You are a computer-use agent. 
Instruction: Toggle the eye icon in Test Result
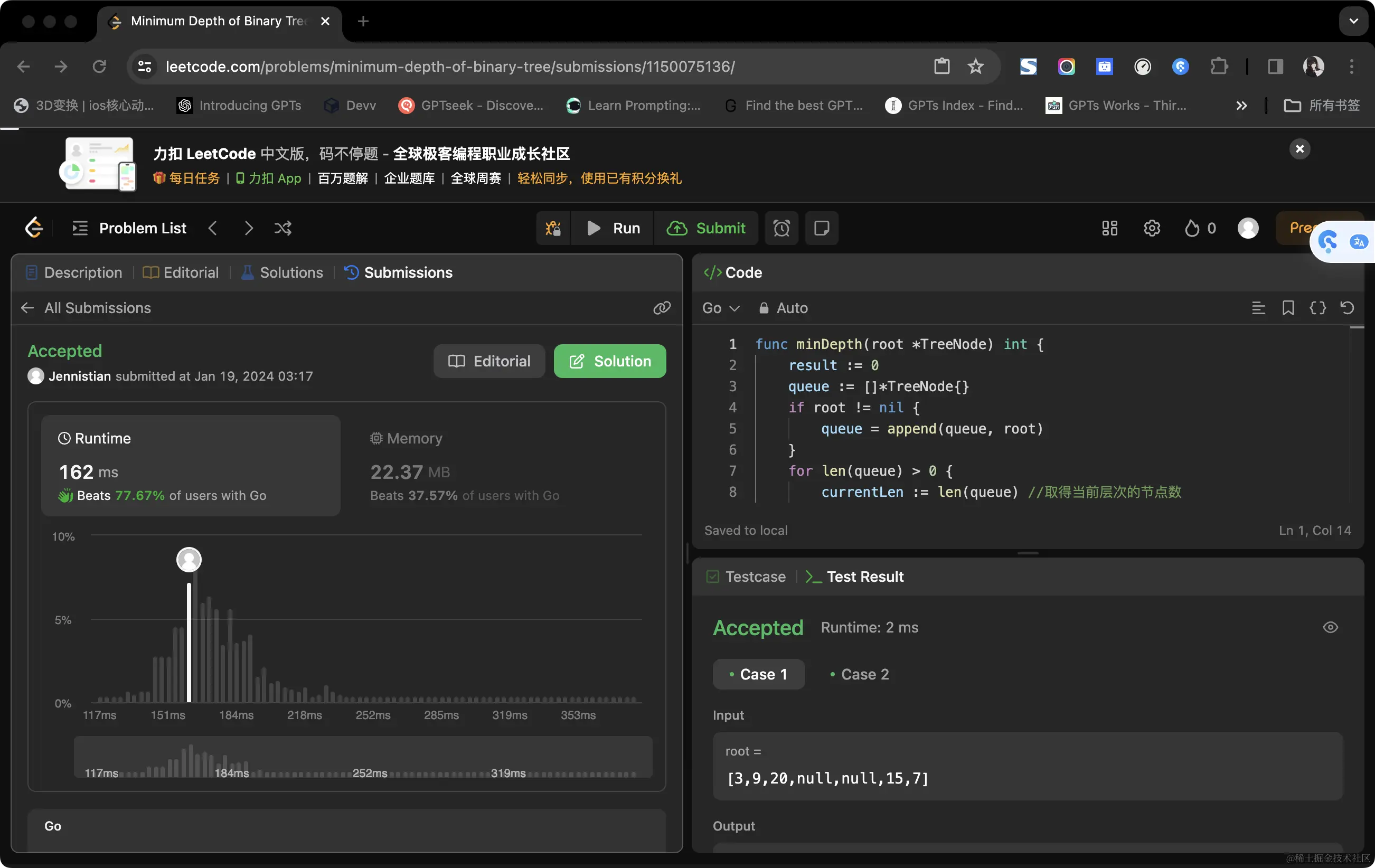click(1330, 628)
